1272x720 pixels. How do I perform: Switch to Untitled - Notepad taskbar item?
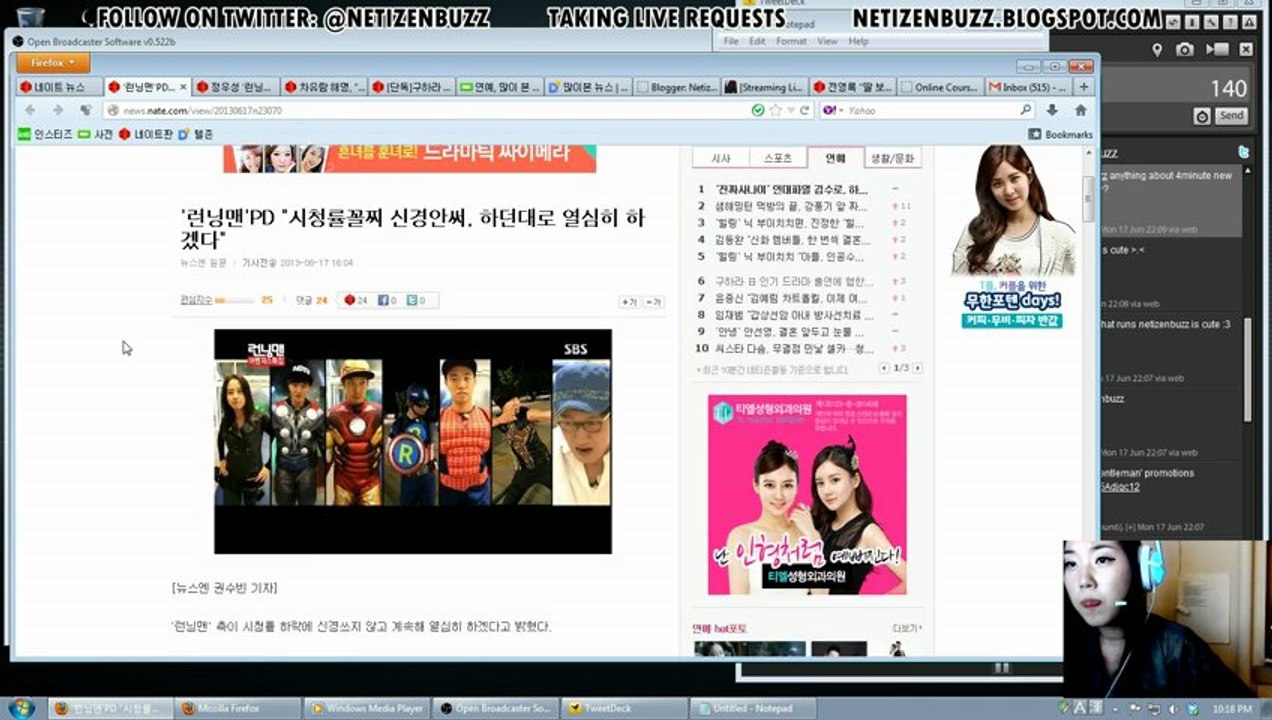(x=753, y=708)
